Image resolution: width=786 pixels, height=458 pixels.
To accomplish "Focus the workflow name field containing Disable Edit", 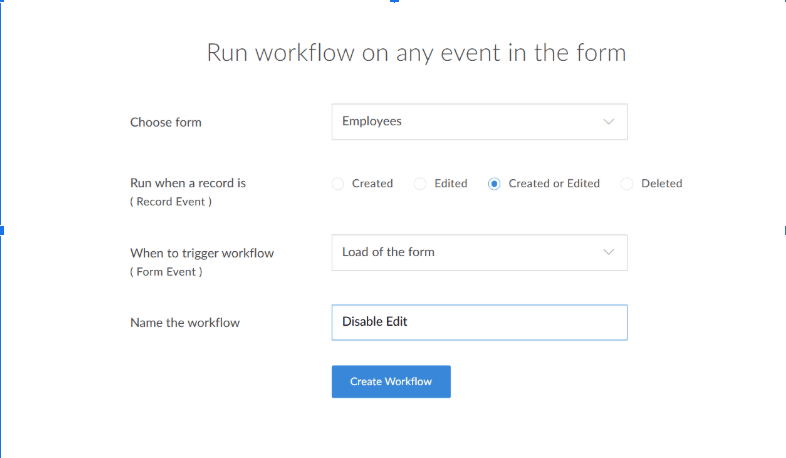I will tap(479, 322).
